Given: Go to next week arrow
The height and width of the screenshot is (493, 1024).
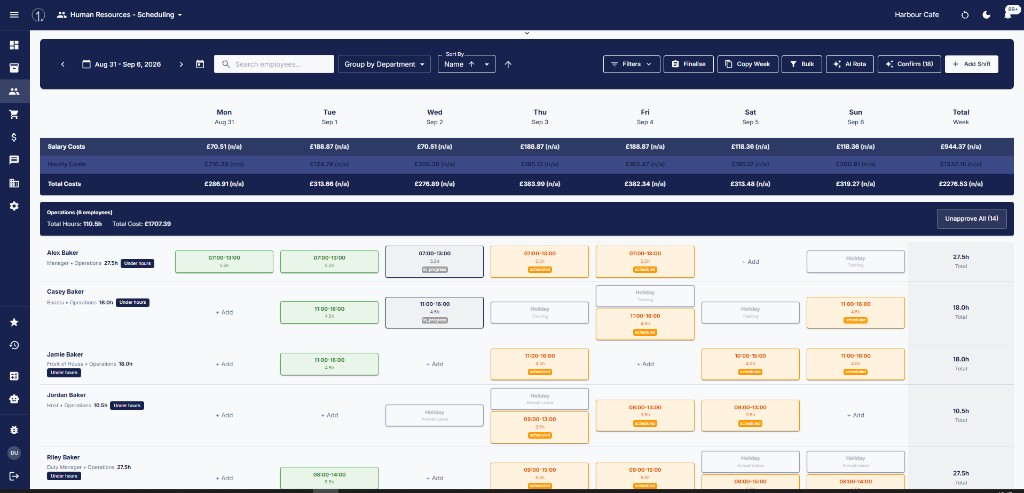Looking at the screenshot, I should pyautogui.click(x=182, y=64).
